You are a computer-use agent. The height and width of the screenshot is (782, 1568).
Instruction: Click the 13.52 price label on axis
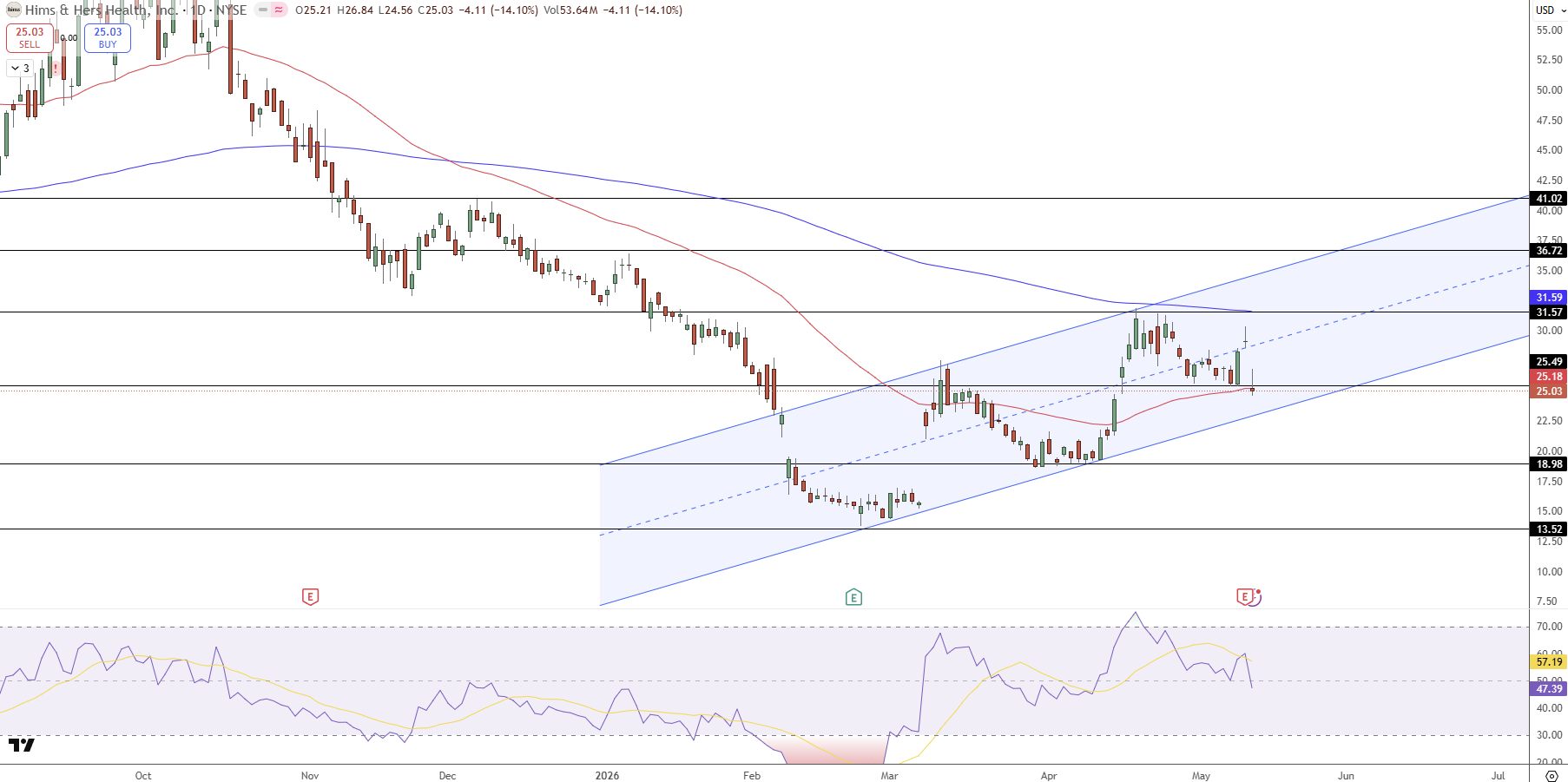coord(1549,529)
